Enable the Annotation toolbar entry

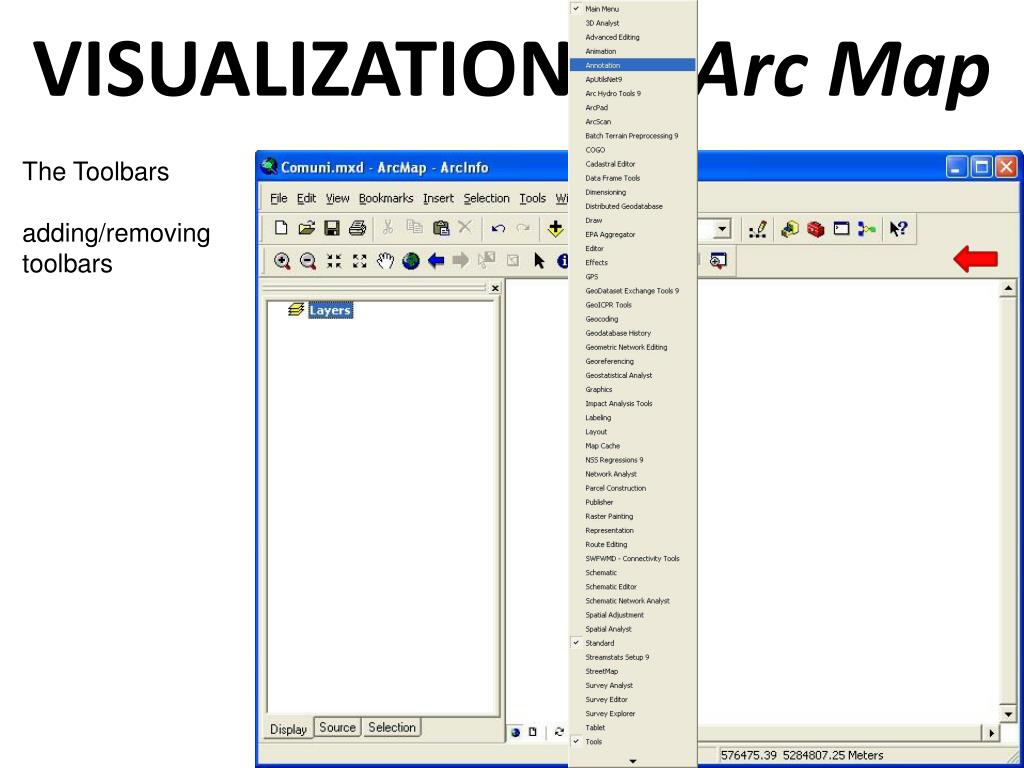pyautogui.click(x=632, y=65)
